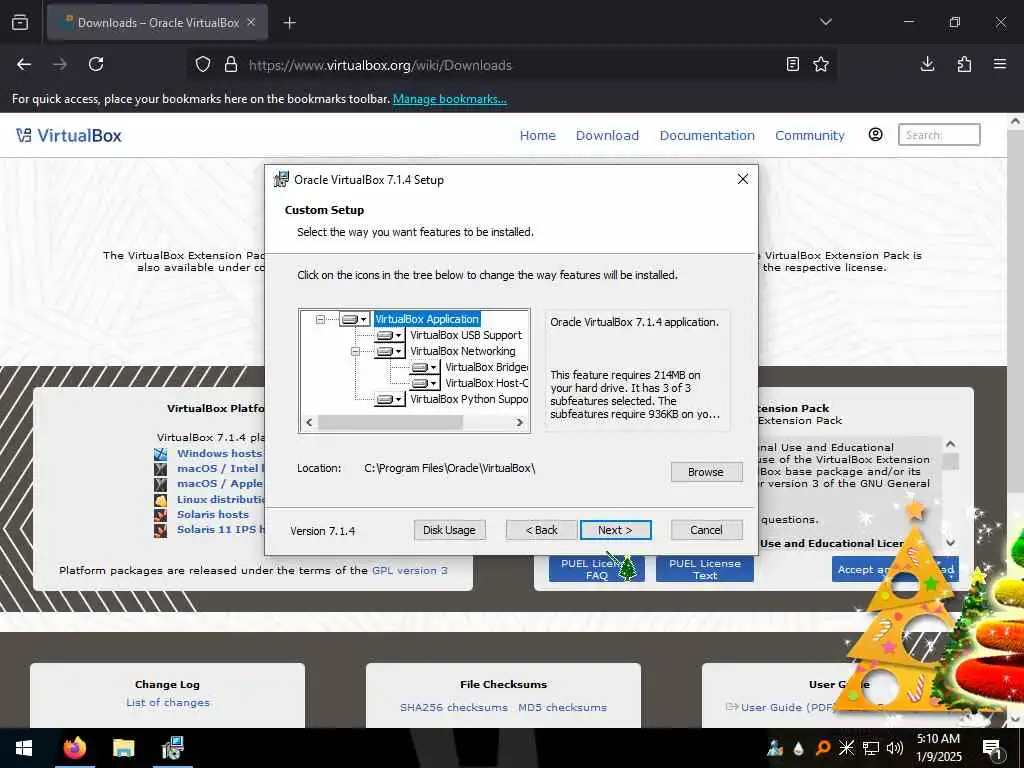Click the volume speaker tray icon
Image resolution: width=1024 pixels, height=768 pixels.
click(895, 748)
